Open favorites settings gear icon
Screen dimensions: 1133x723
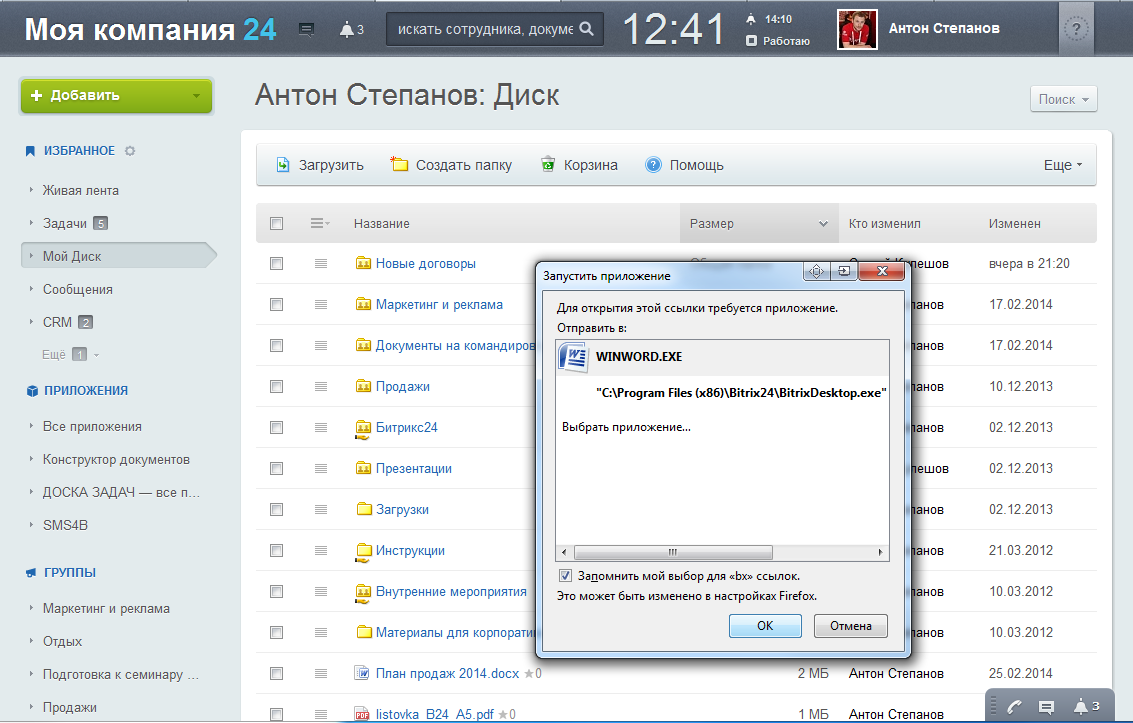130,151
